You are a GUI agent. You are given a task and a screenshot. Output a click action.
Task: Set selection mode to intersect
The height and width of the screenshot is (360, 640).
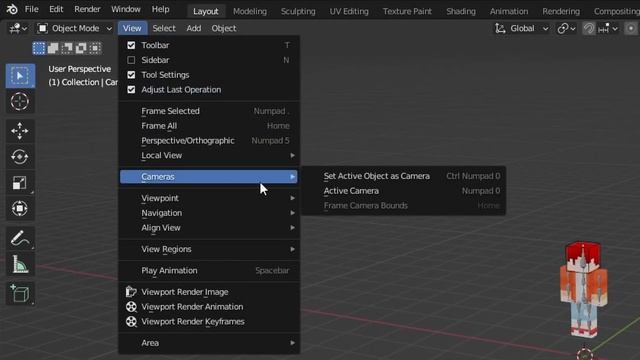click(95, 48)
